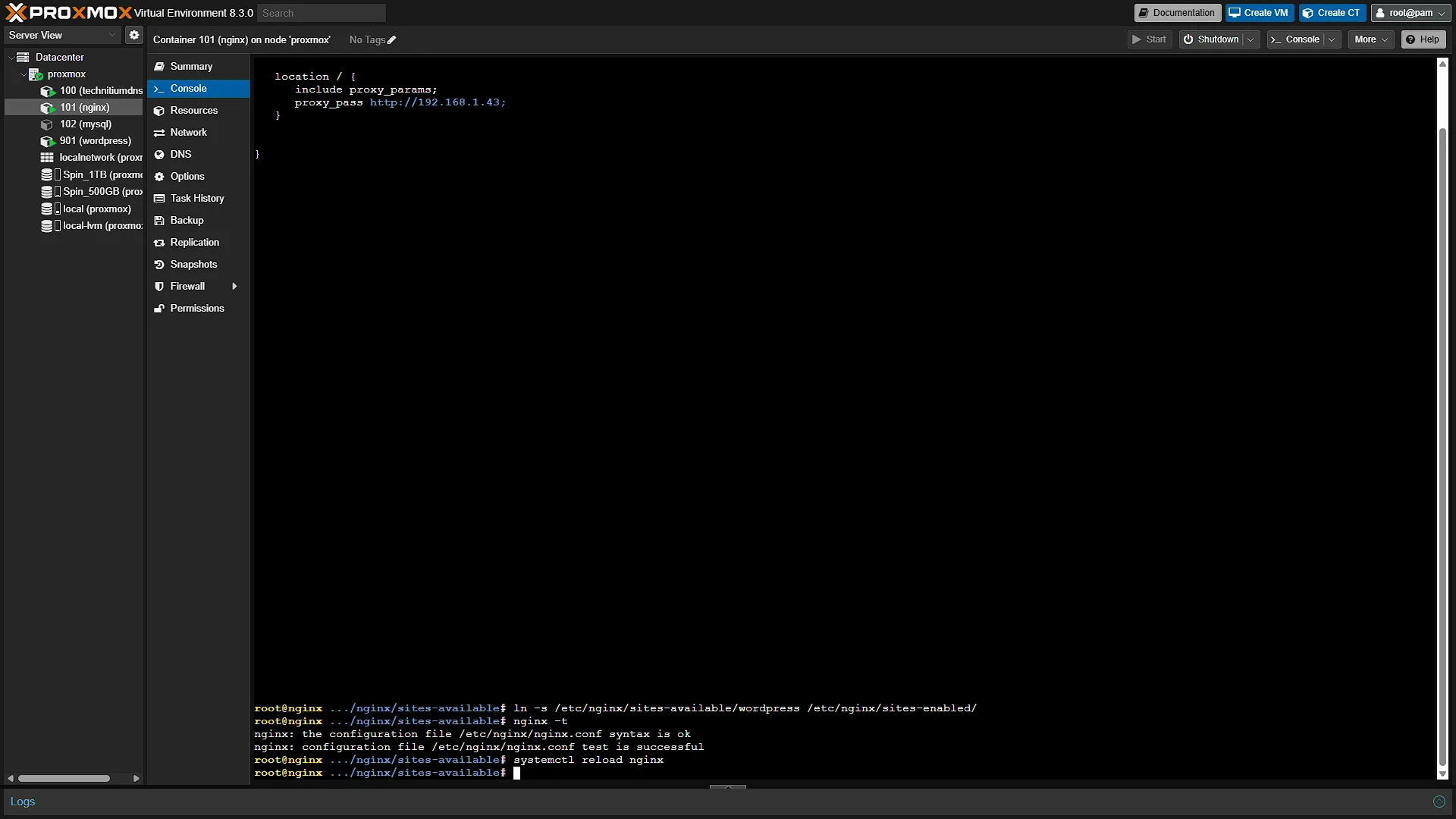Click the Network arrows icon
Screen dimensions: 1456x819
click(x=159, y=133)
